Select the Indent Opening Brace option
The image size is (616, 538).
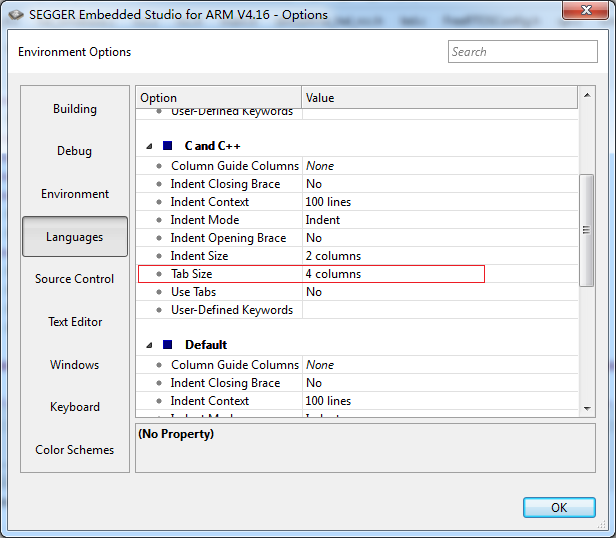tap(357, 238)
